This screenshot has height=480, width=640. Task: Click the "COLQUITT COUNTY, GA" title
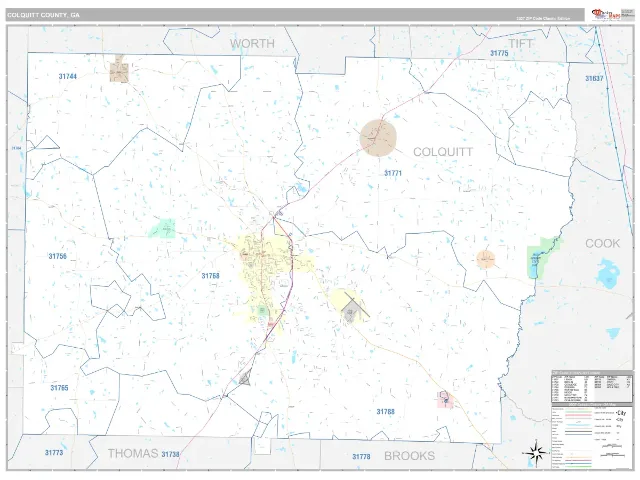coord(43,15)
